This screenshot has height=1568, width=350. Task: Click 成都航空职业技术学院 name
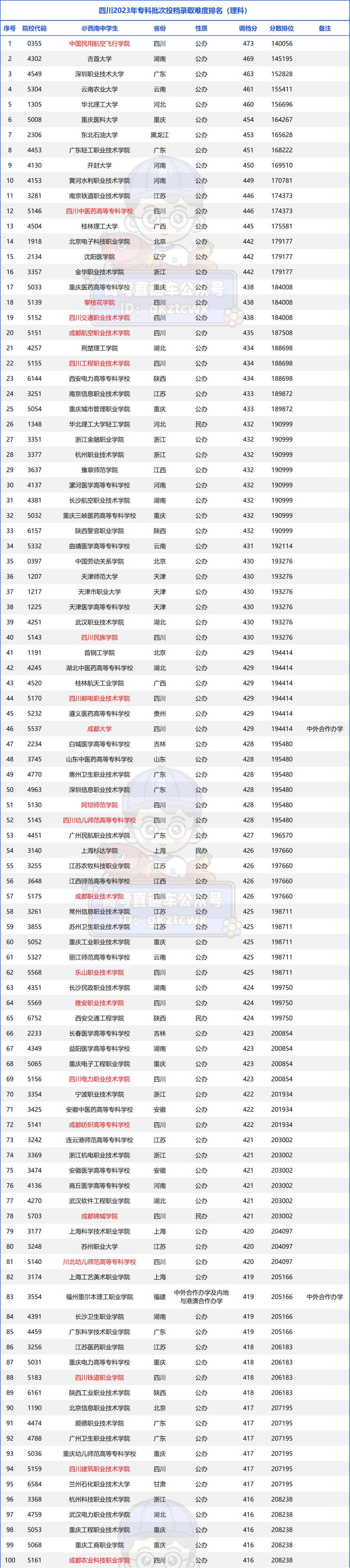[99, 333]
